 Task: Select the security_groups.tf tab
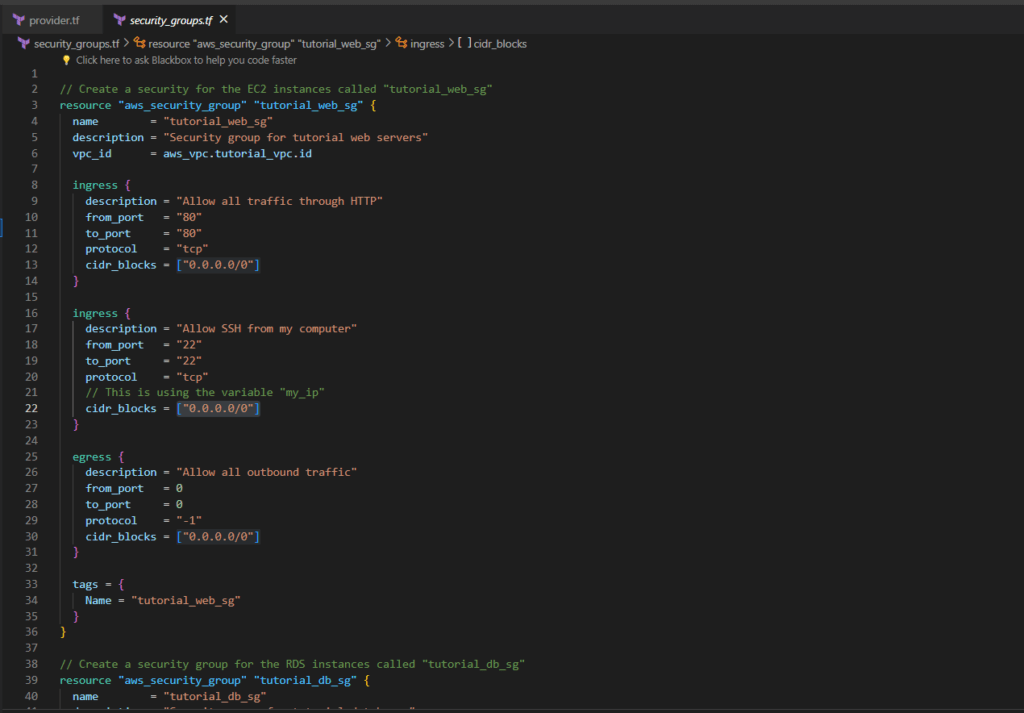tap(170, 19)
